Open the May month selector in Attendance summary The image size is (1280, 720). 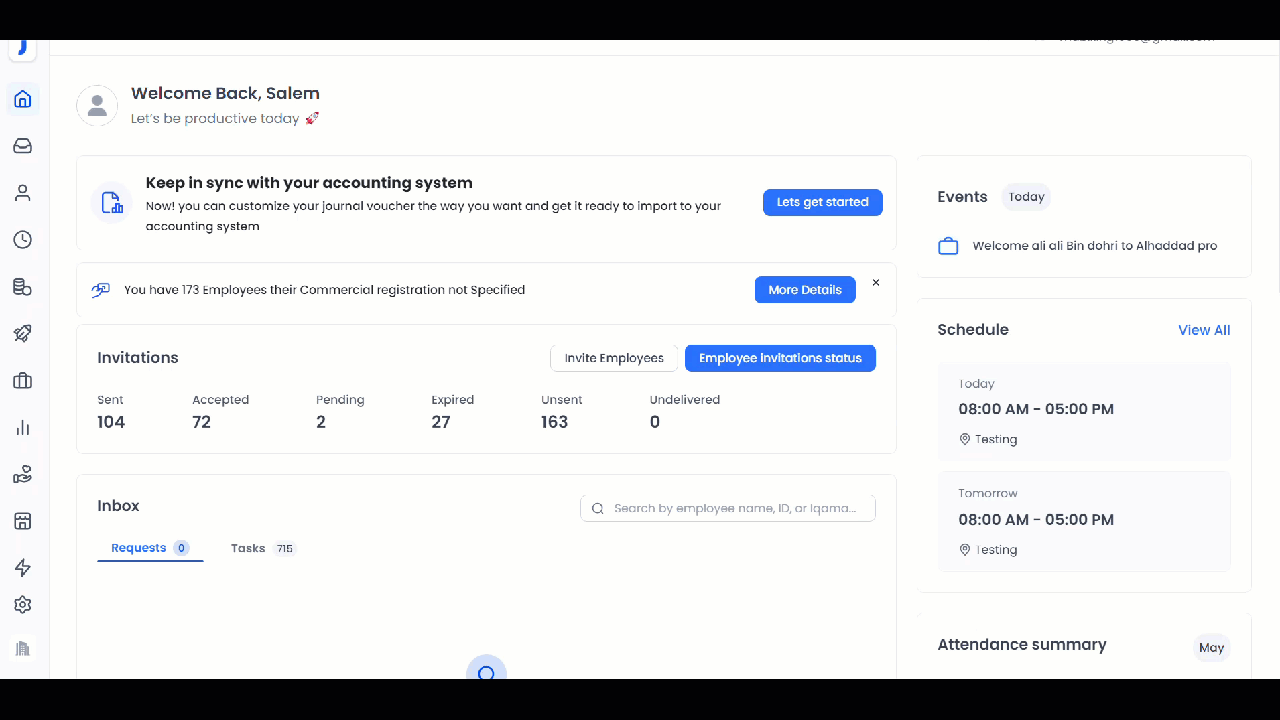pyautogui.click(x=1211, y=648)
